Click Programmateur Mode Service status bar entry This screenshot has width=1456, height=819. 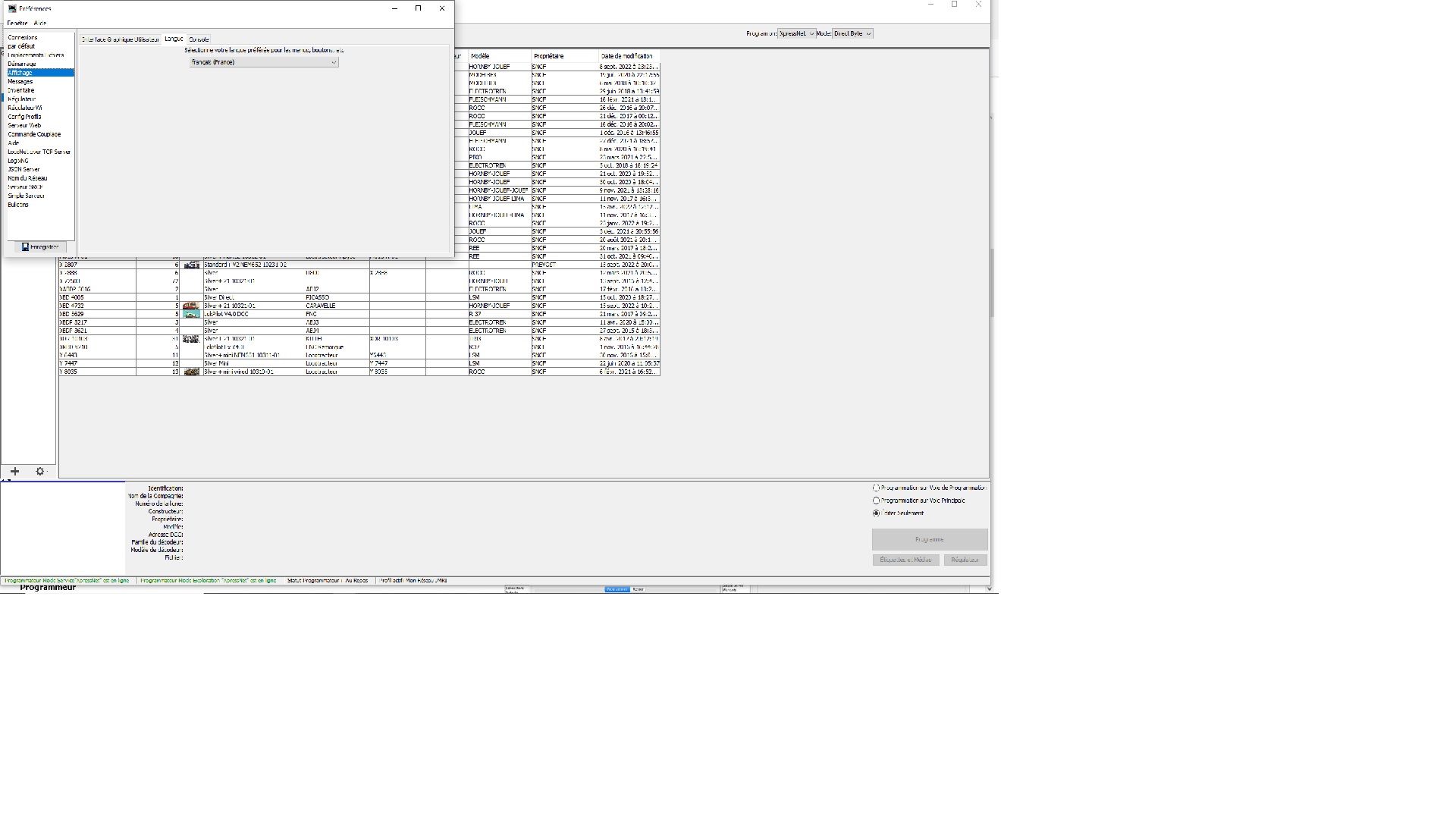click(67, 580)
